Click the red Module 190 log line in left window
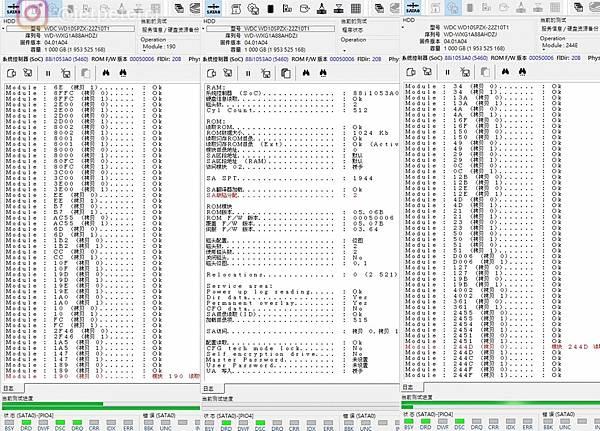 click(x=103, y=377)
